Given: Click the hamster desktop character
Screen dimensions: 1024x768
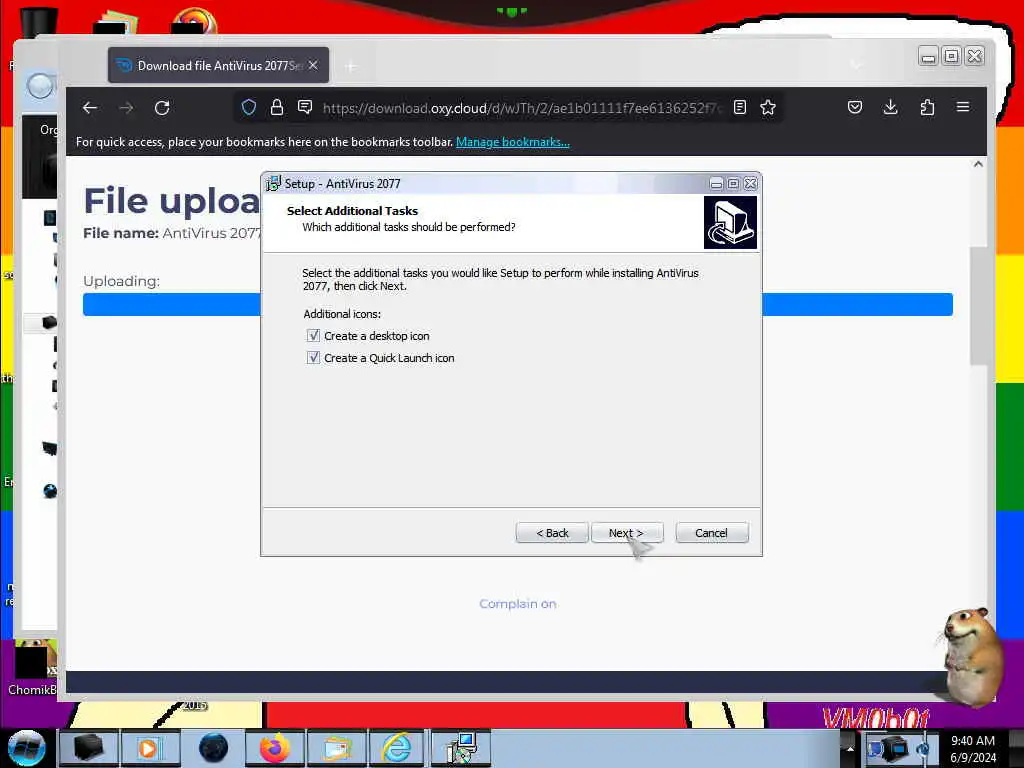Looking at the screenshot, I should point(972,656).
